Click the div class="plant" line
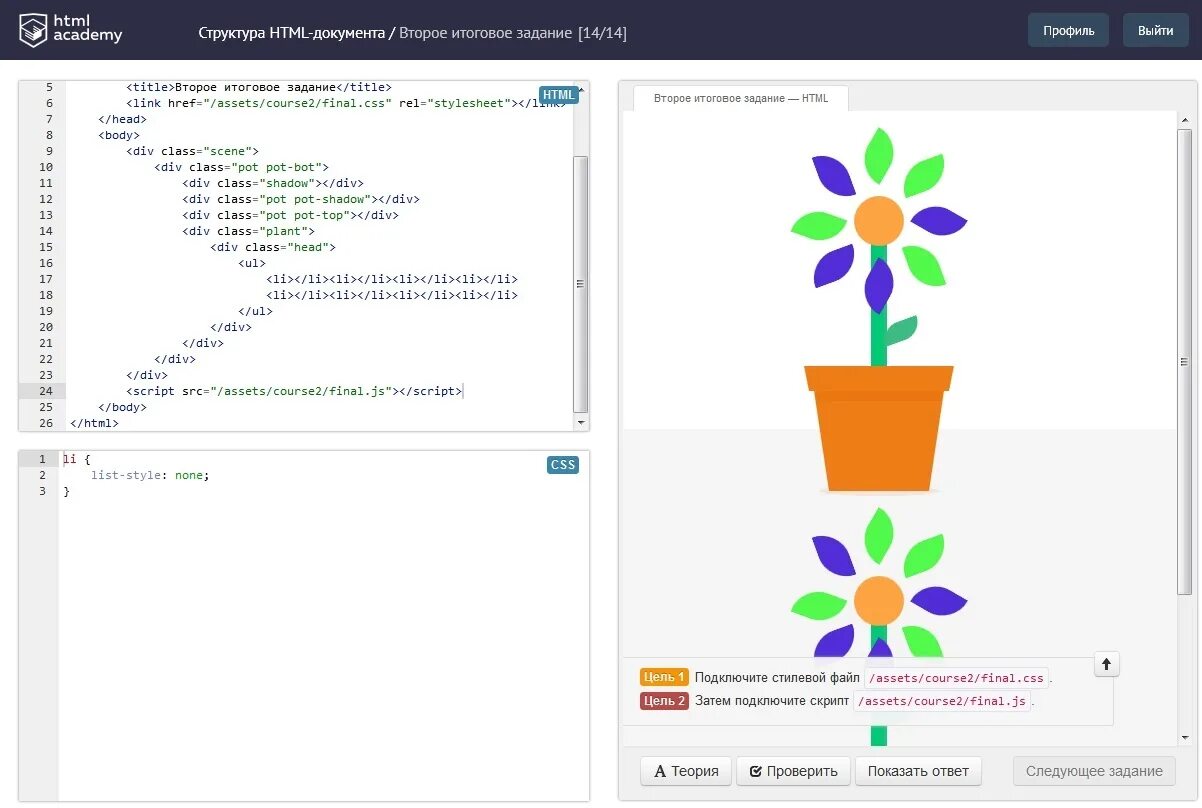 pos(249,231)
